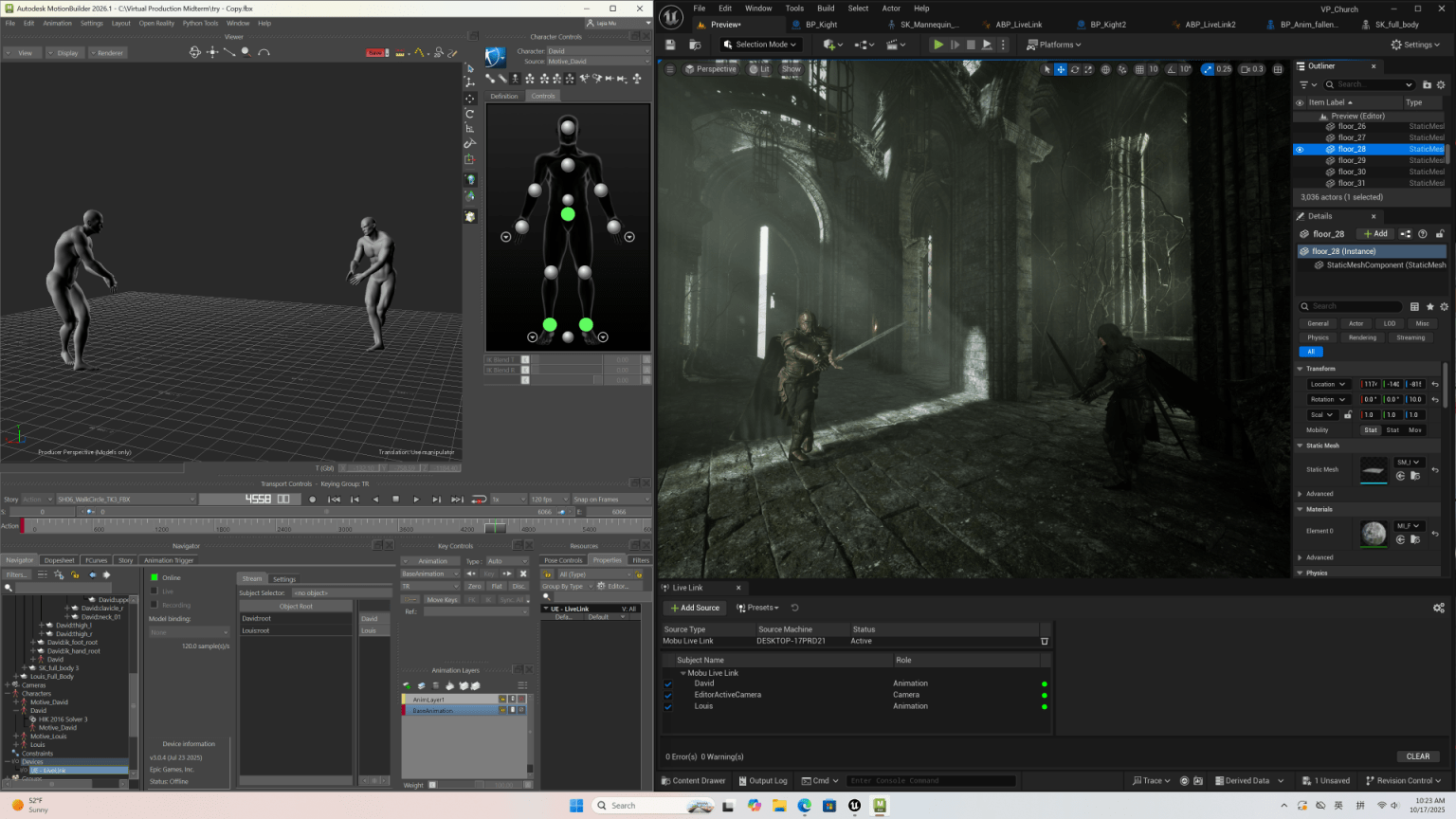The width and height of the screenshot is (1456, 819).
Task: Open the viewport hamburger options menu
Action: point(669,69)
